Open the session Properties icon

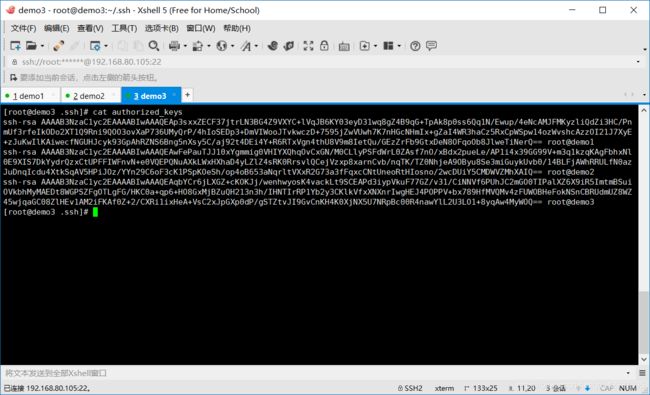(95, 46)
